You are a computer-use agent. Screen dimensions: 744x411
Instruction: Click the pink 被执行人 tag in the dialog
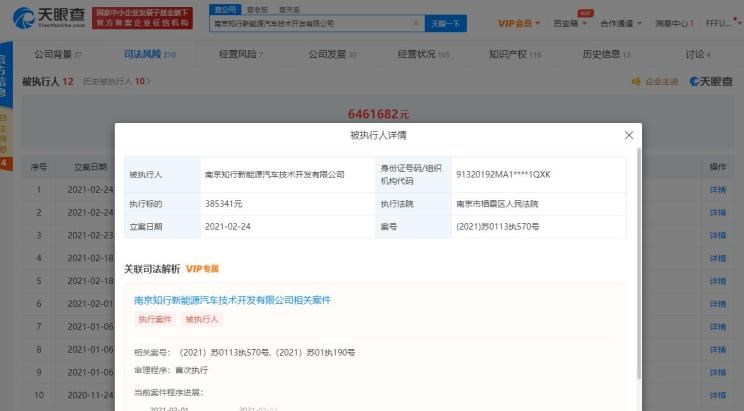click(x=202, y=319)
